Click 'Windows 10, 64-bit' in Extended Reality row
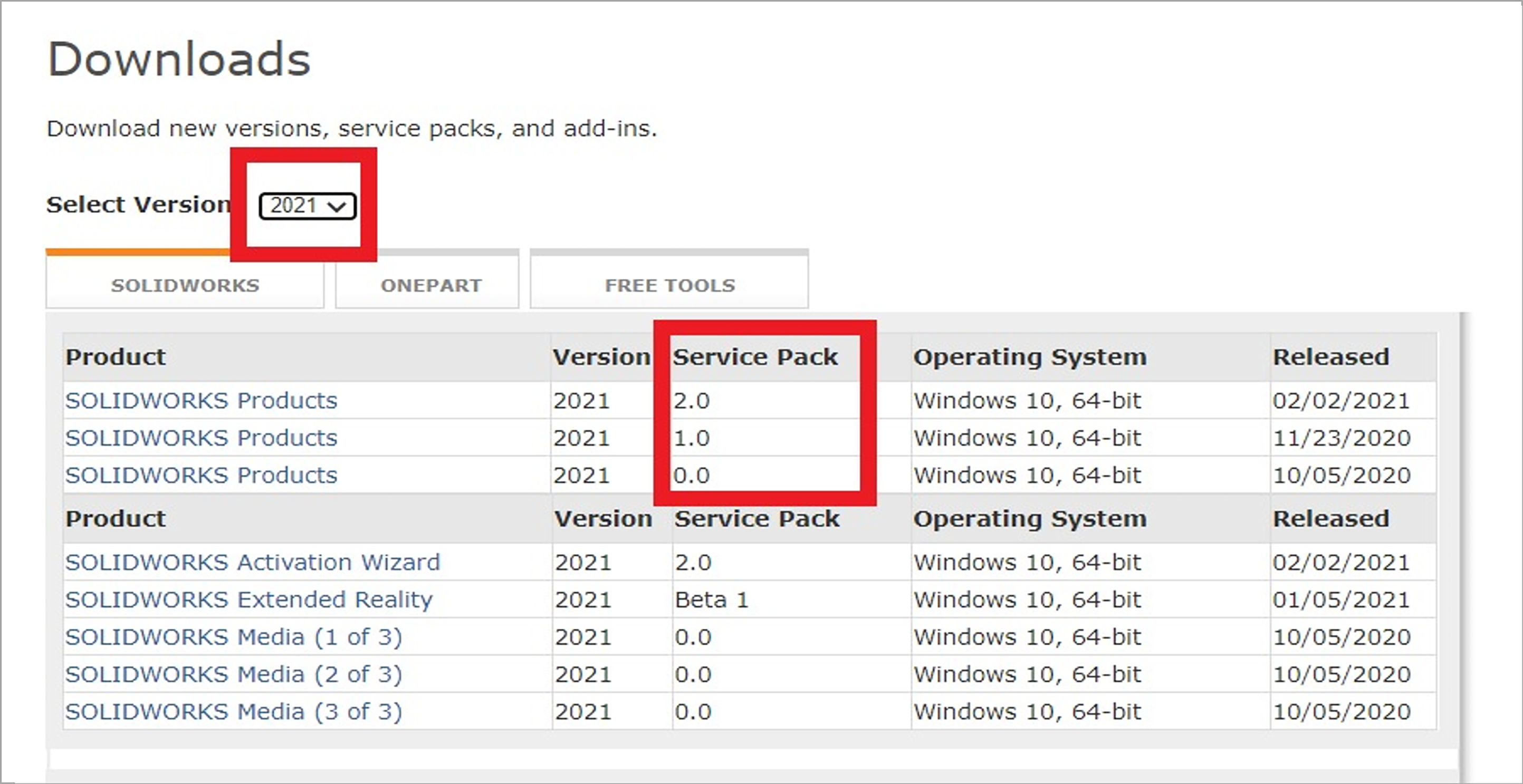 pyautogui.click(x=1027, y=599)
